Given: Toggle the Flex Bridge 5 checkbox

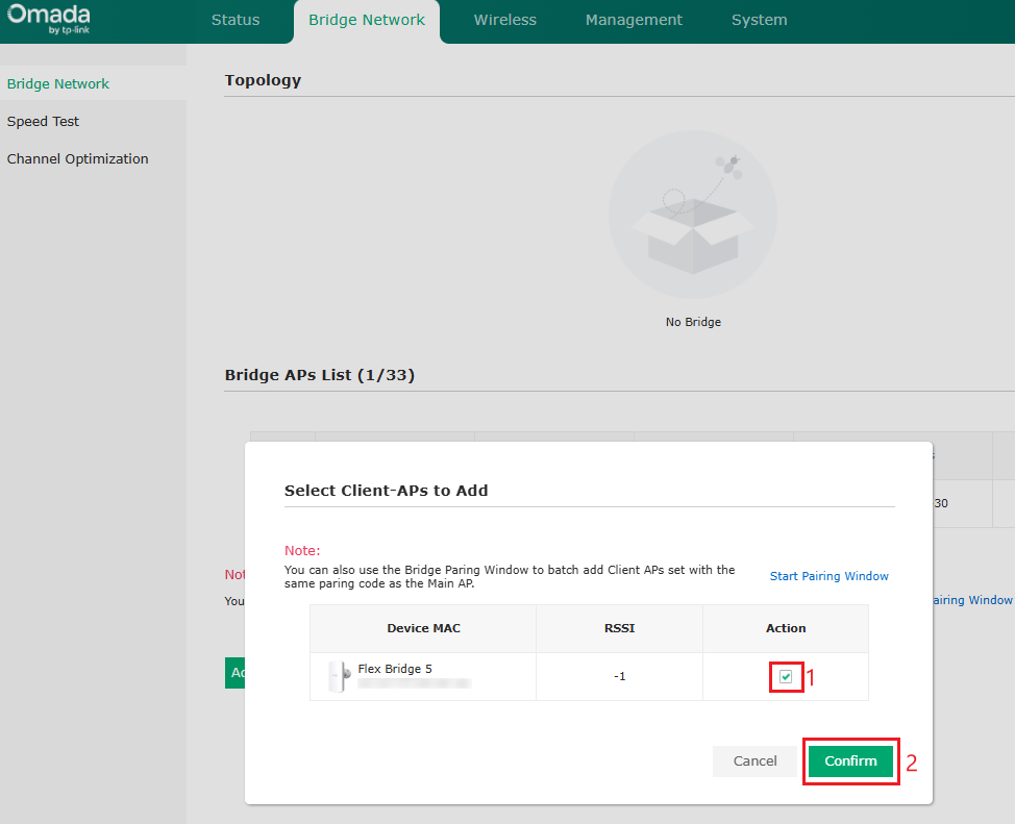Looking at the screenshot, I should (x=786, y=676).
